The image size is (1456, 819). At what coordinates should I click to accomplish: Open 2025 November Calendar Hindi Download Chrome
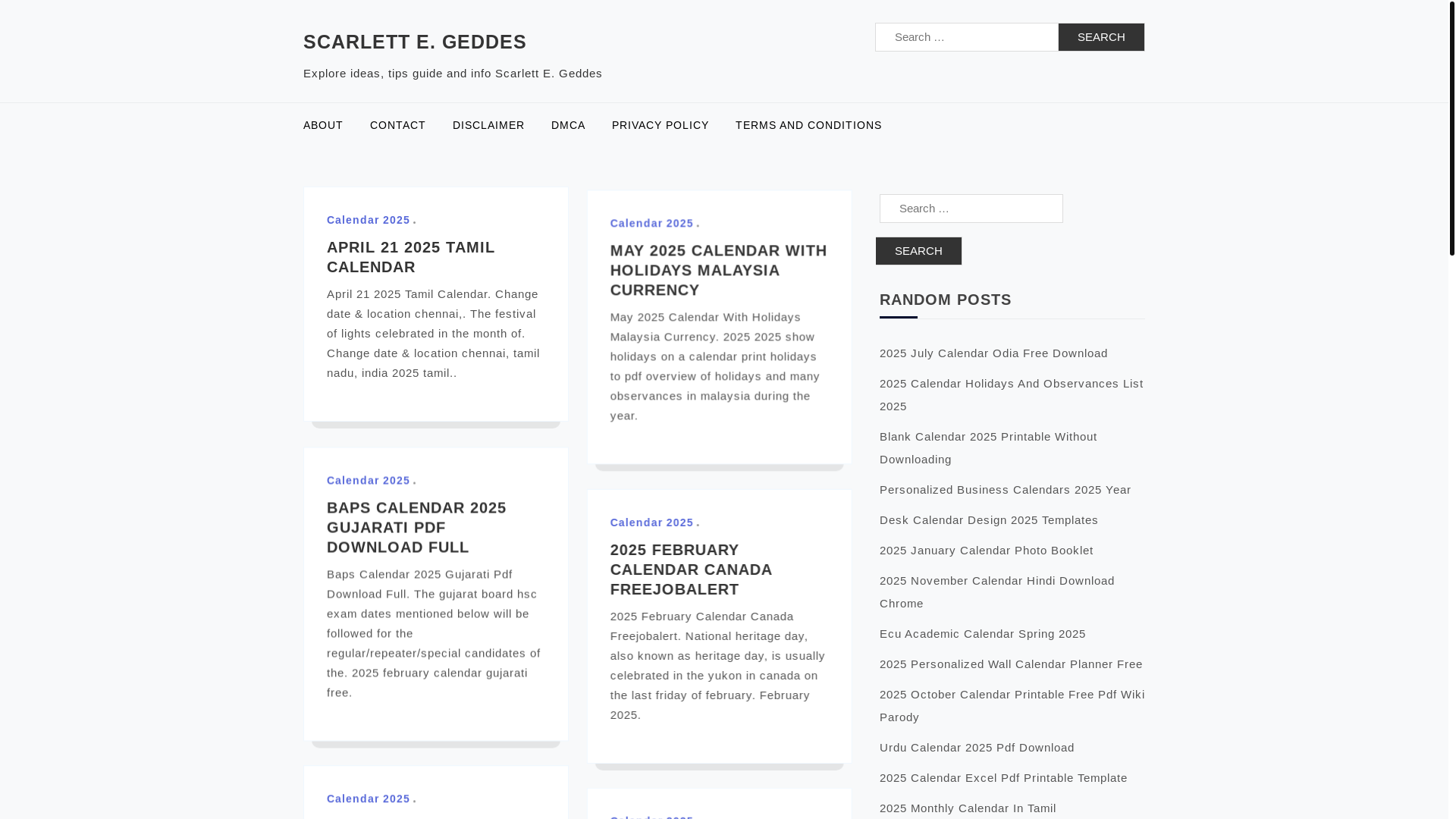point(997,592)
